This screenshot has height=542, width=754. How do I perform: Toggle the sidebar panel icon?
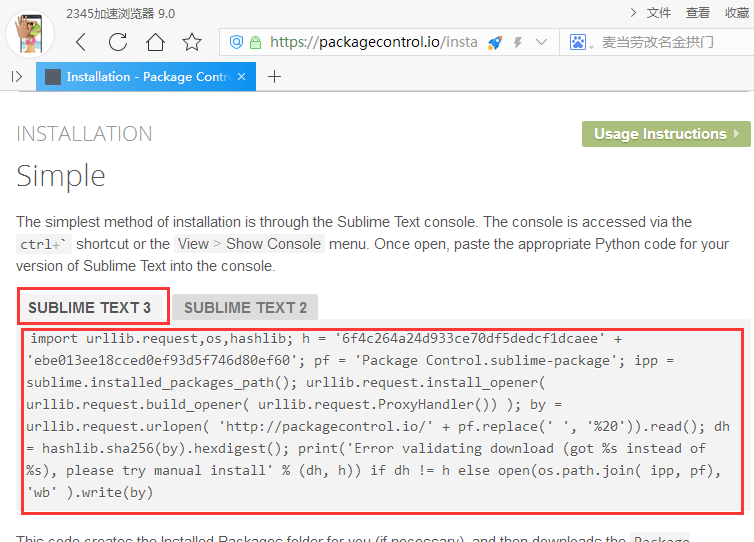pyautogui.click(x=17, y=76)
